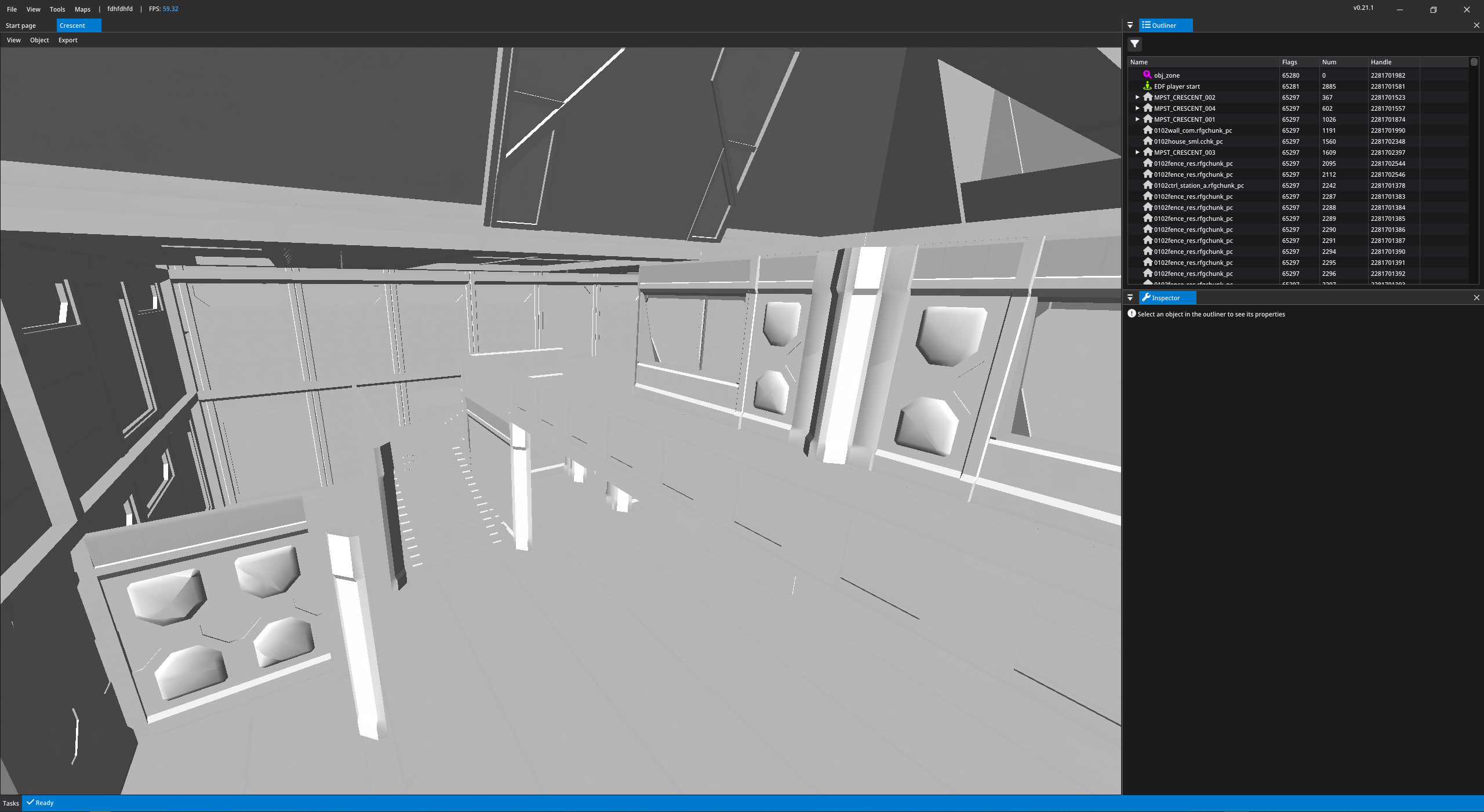Toggle the house icon beside 0102ctrl_station_a.rfgchunk_pc

[x=1148, y=185]
